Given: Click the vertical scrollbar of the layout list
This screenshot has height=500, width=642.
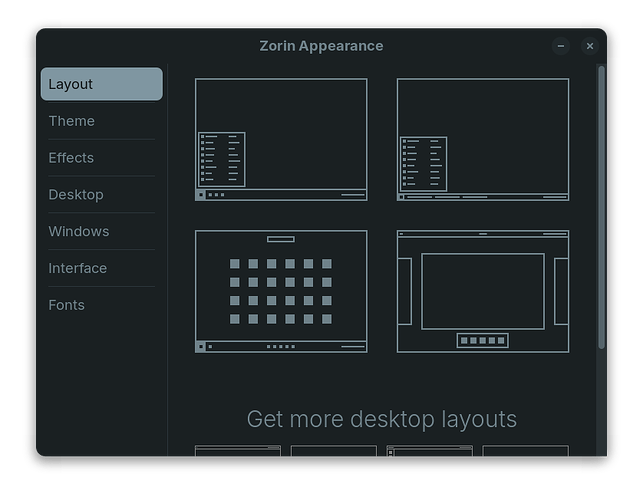Looking at the screenshot, I should pyautogui.click(x=601, y=207).
